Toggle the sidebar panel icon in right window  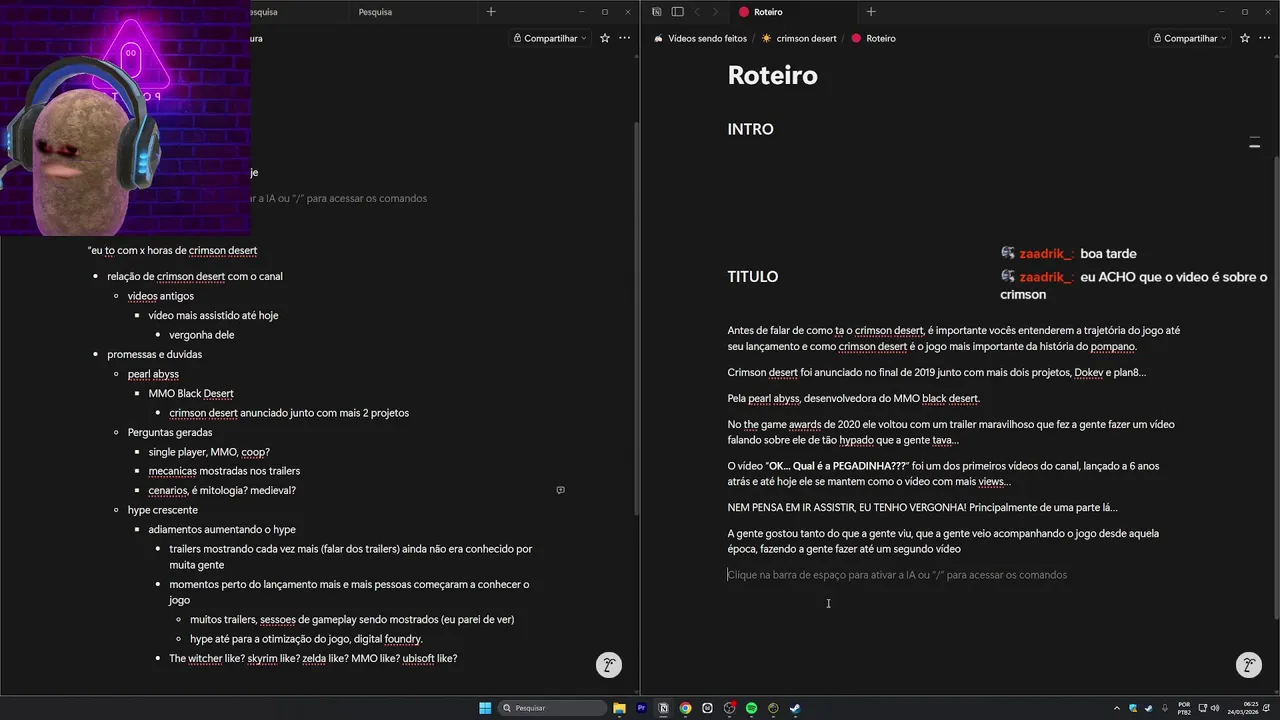(x=677, y=12)
